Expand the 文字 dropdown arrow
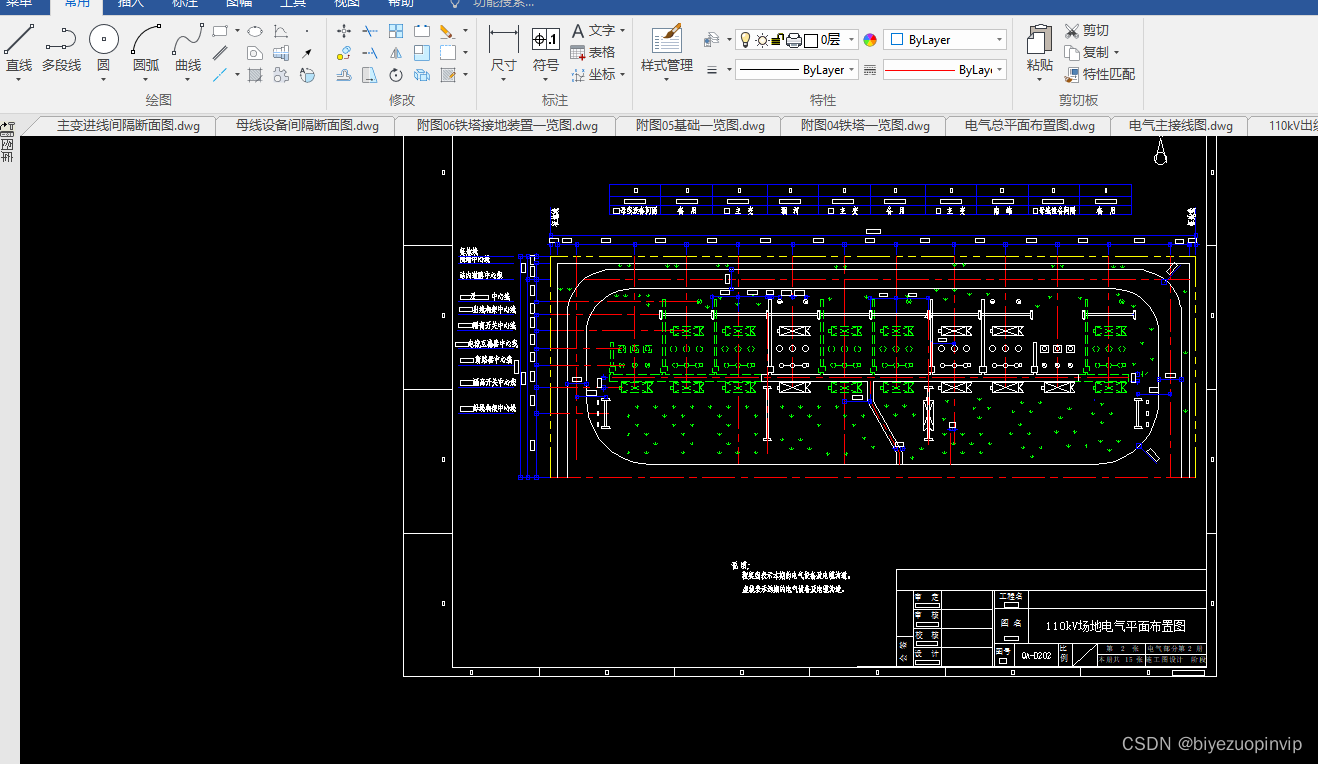The height and width of the screenshot is (764, 1318). (x=622, y=31)
